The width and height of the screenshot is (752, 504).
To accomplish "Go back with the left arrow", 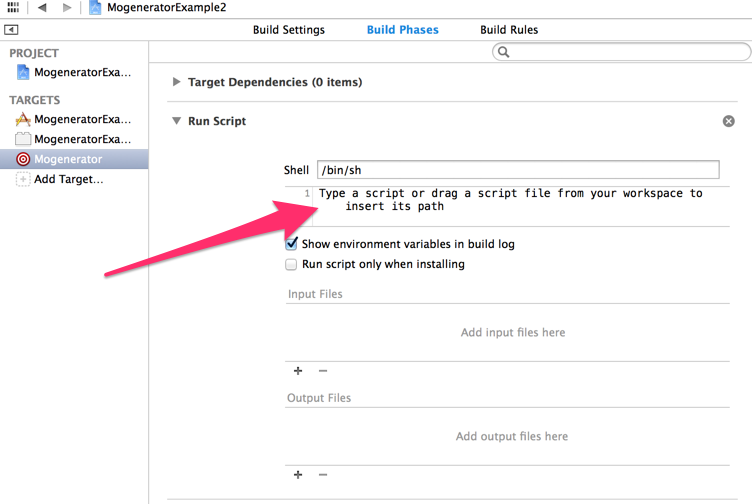I will click(42, 7).
